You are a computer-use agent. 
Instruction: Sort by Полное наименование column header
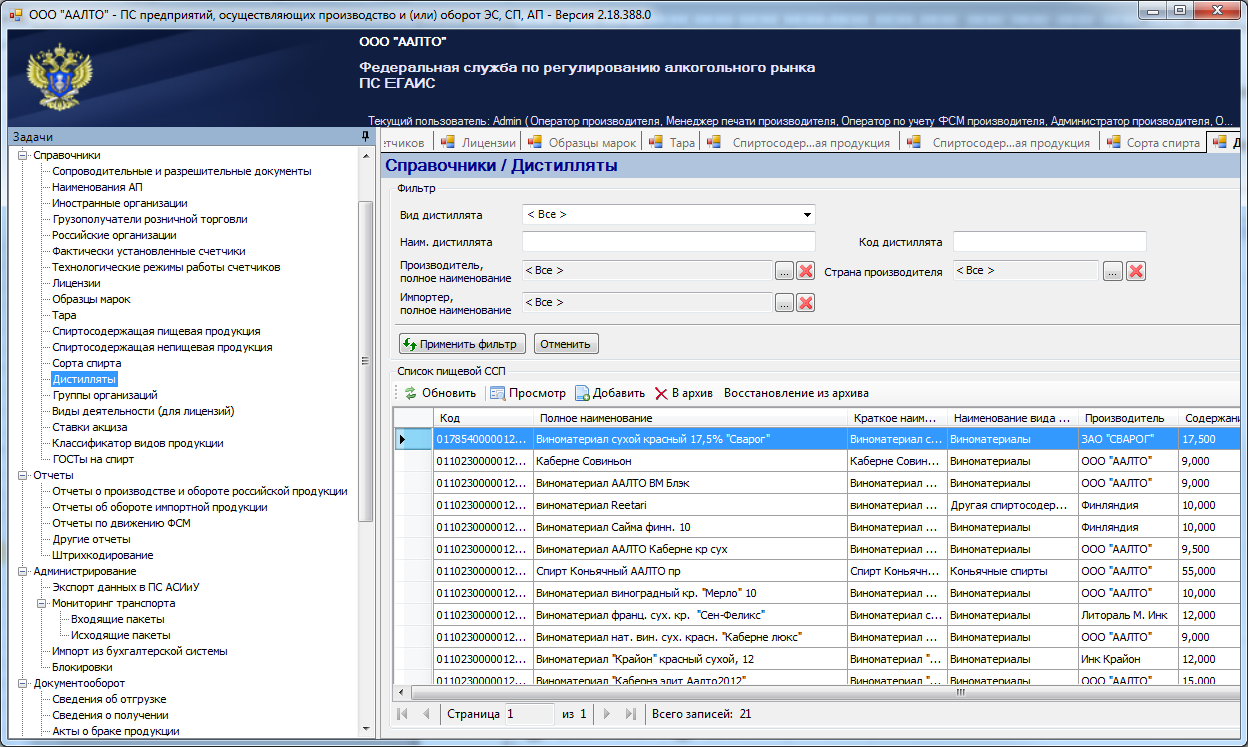pos(690,418)
